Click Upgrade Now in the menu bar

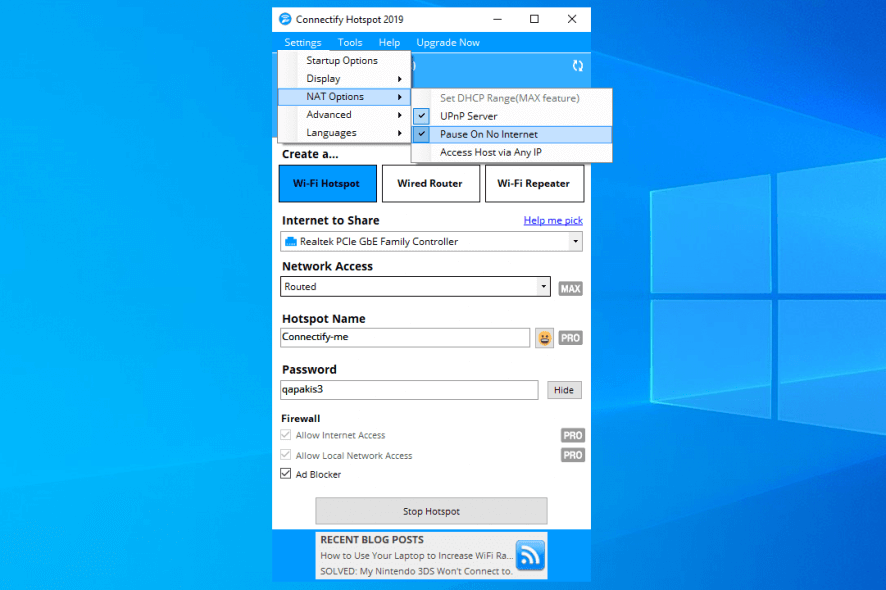tap(448, 42)
